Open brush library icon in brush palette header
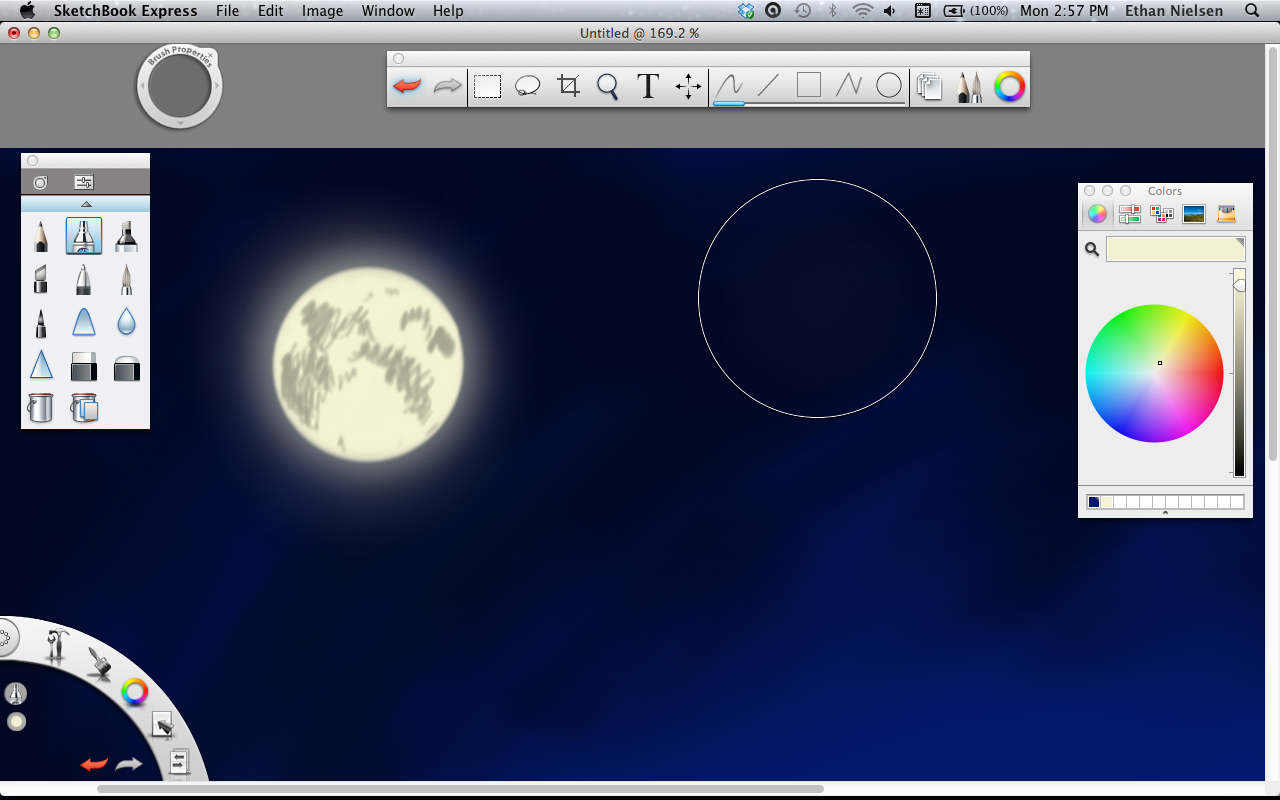 [40, 182]
